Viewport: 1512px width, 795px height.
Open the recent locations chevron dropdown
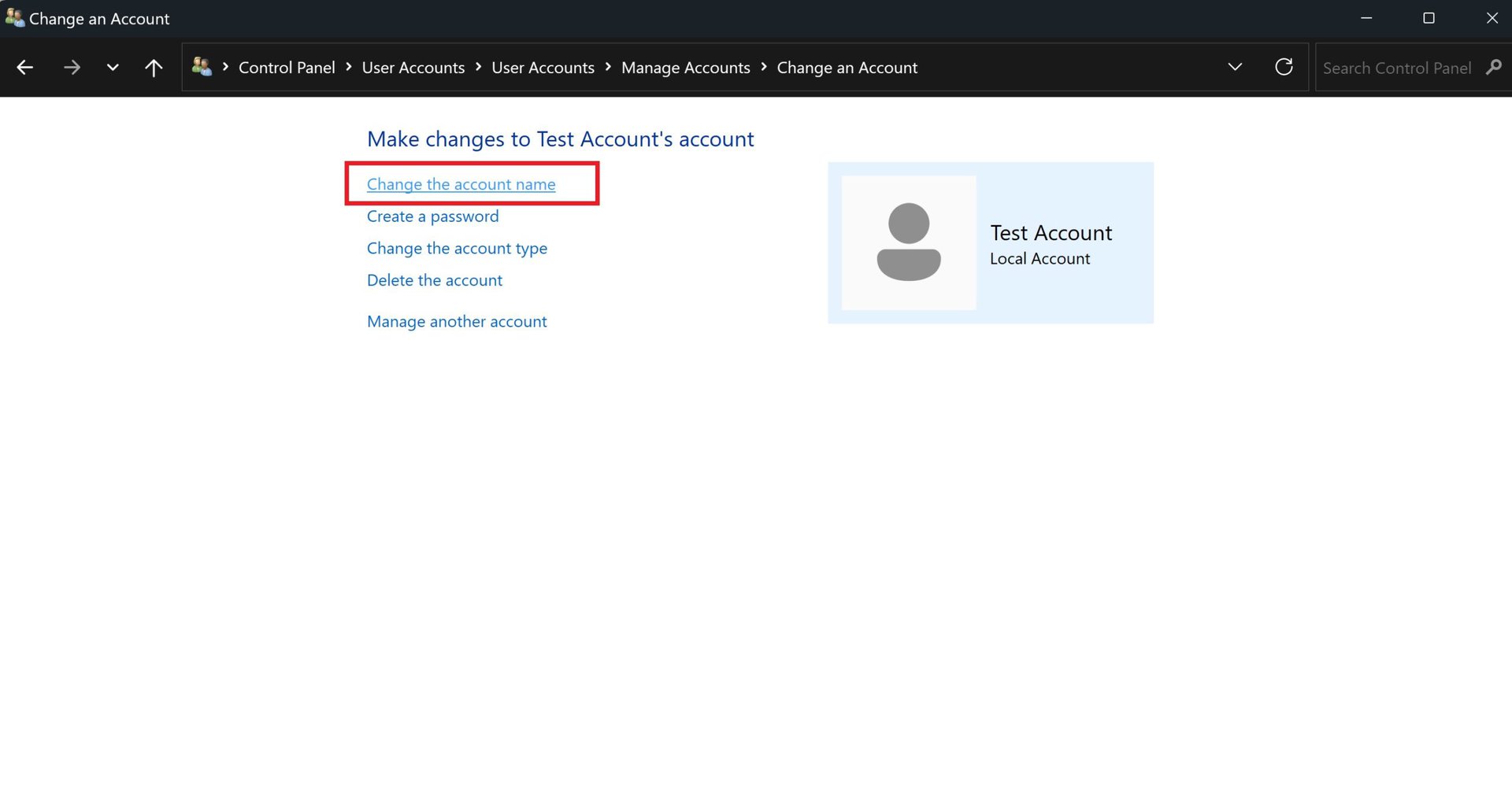(112, 67)
